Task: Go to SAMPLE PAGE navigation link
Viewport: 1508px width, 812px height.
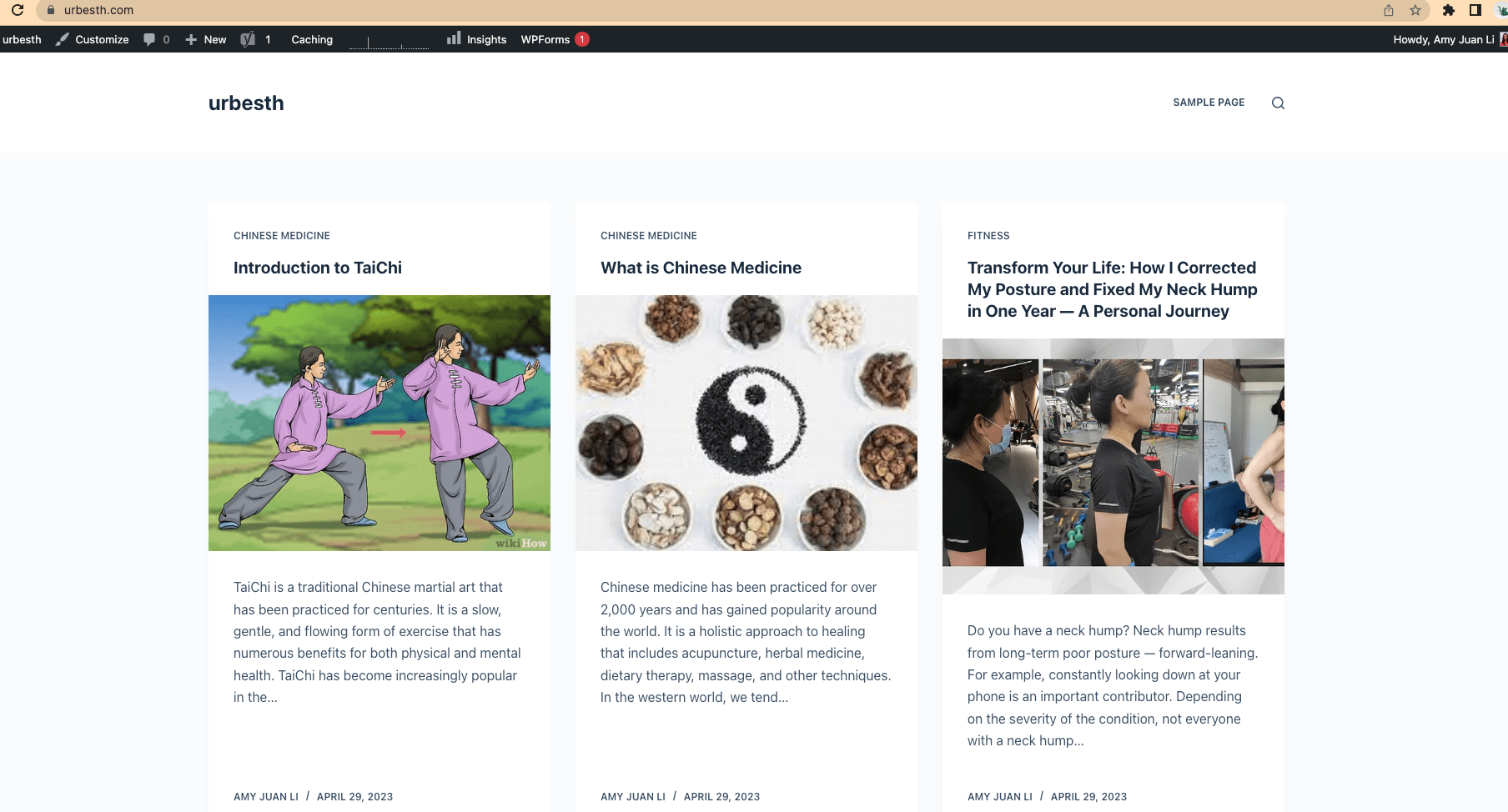Action: click(x=1209, y=103)
